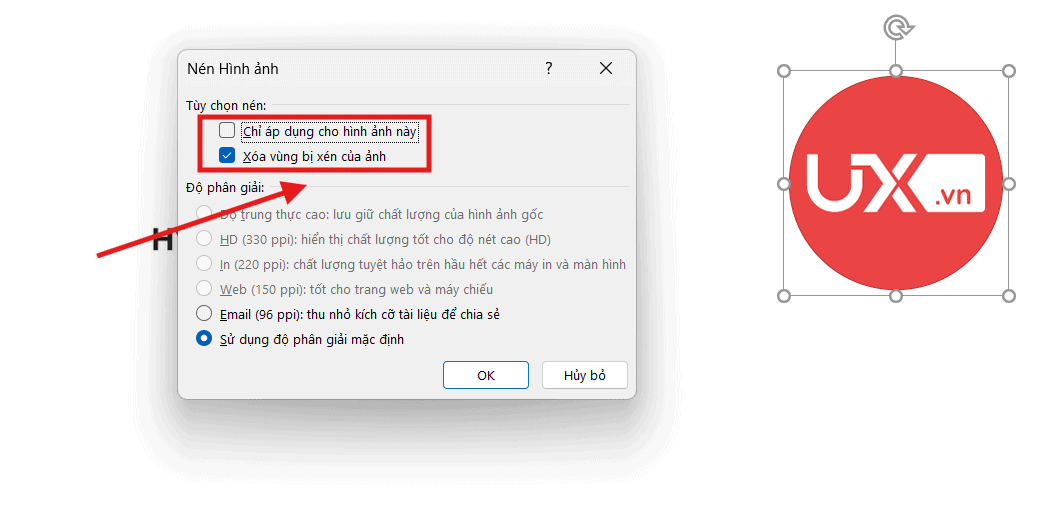Select Web (150 ppi) radio option
This screenshot has height=507, width=1042.
click(203, 289)
